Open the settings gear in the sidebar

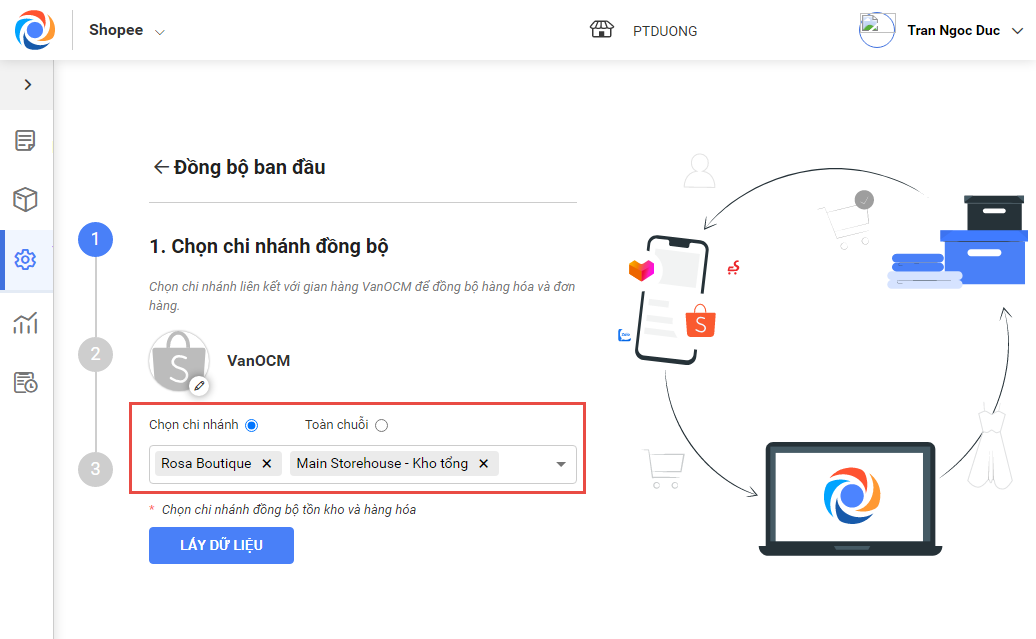(26, 260)
